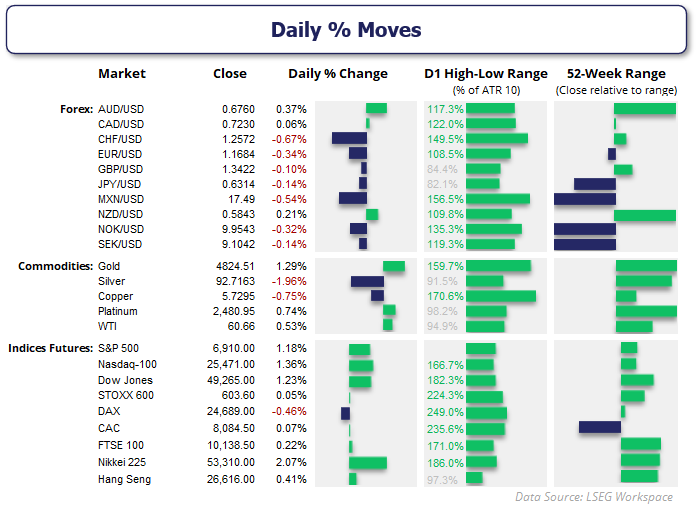This screenshot has width=696, height=507.
Task: Click the 52-Week Range column header
Action: point(615,74)
